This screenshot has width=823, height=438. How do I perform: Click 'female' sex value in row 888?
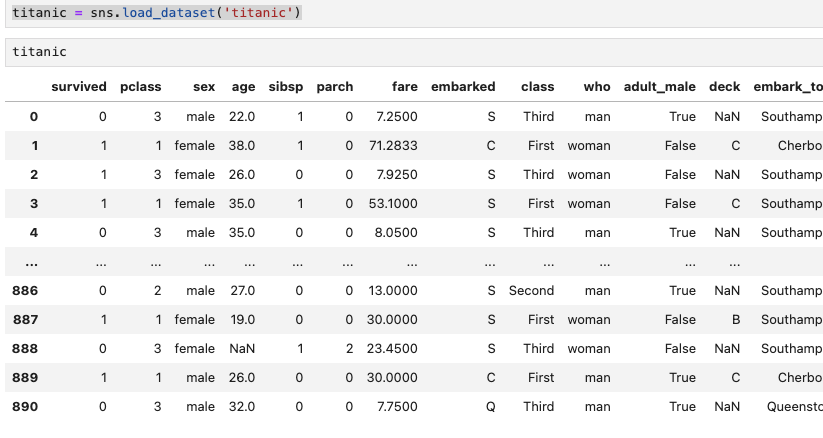click(195, 348)
